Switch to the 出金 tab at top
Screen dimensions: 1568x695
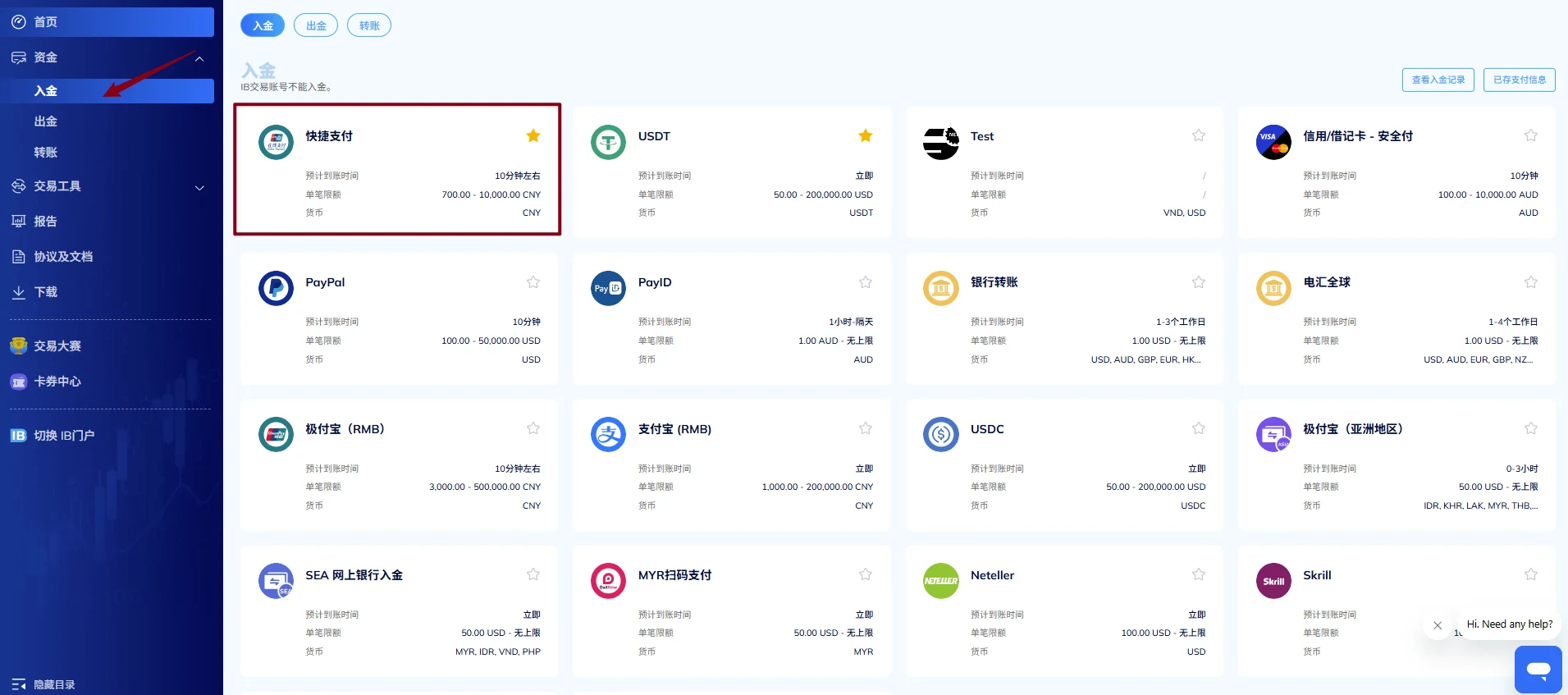click(316, 25)
